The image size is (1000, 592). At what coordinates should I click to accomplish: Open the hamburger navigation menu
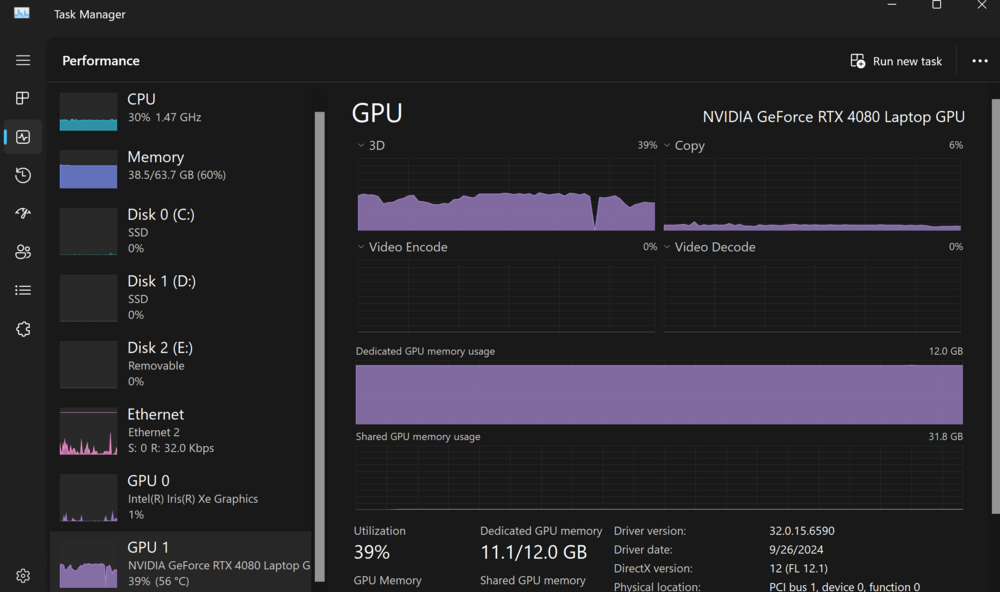23,60
